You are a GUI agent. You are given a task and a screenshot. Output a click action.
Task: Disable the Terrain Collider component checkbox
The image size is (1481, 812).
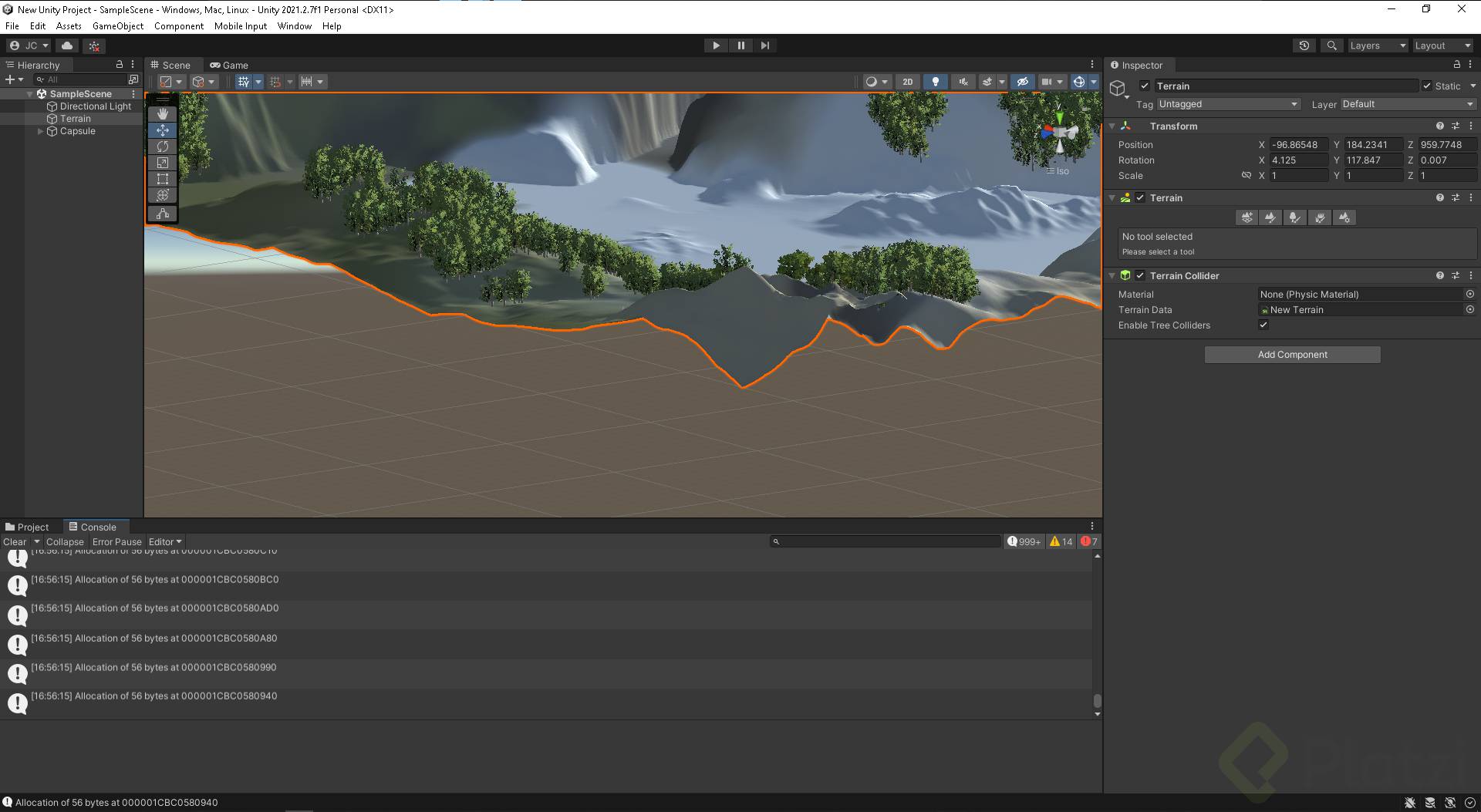pos(1140,275)
